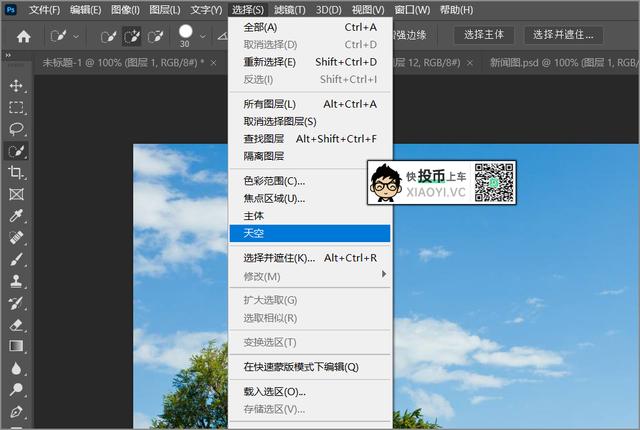Choose 所有图层(L) menu entry
The height and width of the screenshot is (430, 640).
(x=310, y=104)
